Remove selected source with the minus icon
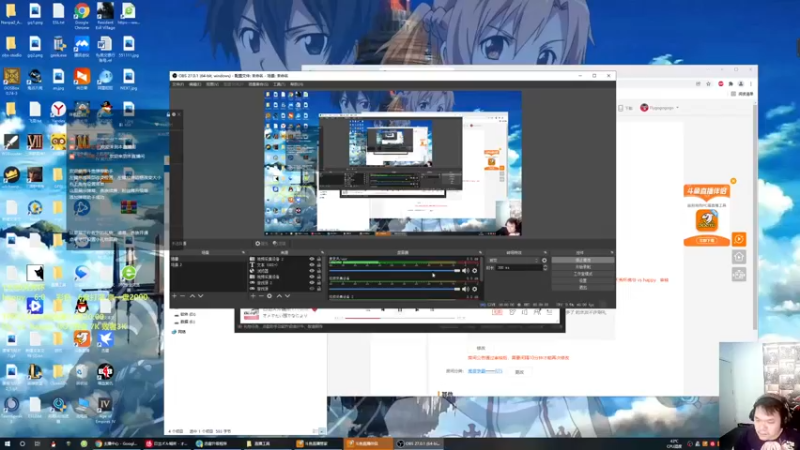 [261, 296]
